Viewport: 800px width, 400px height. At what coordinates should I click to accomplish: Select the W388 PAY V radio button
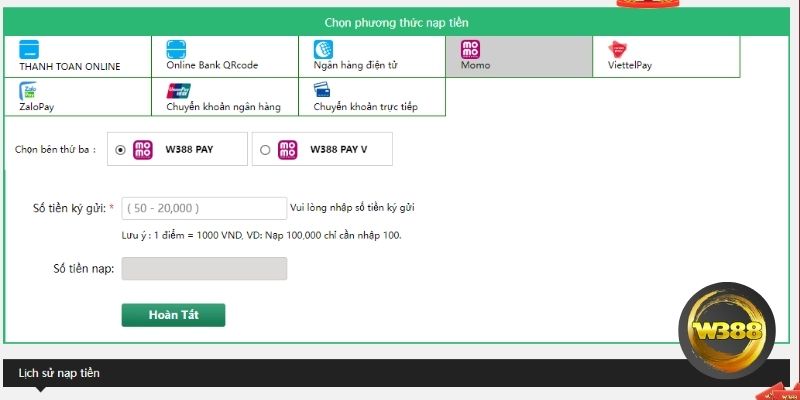[x=265, y=150]
